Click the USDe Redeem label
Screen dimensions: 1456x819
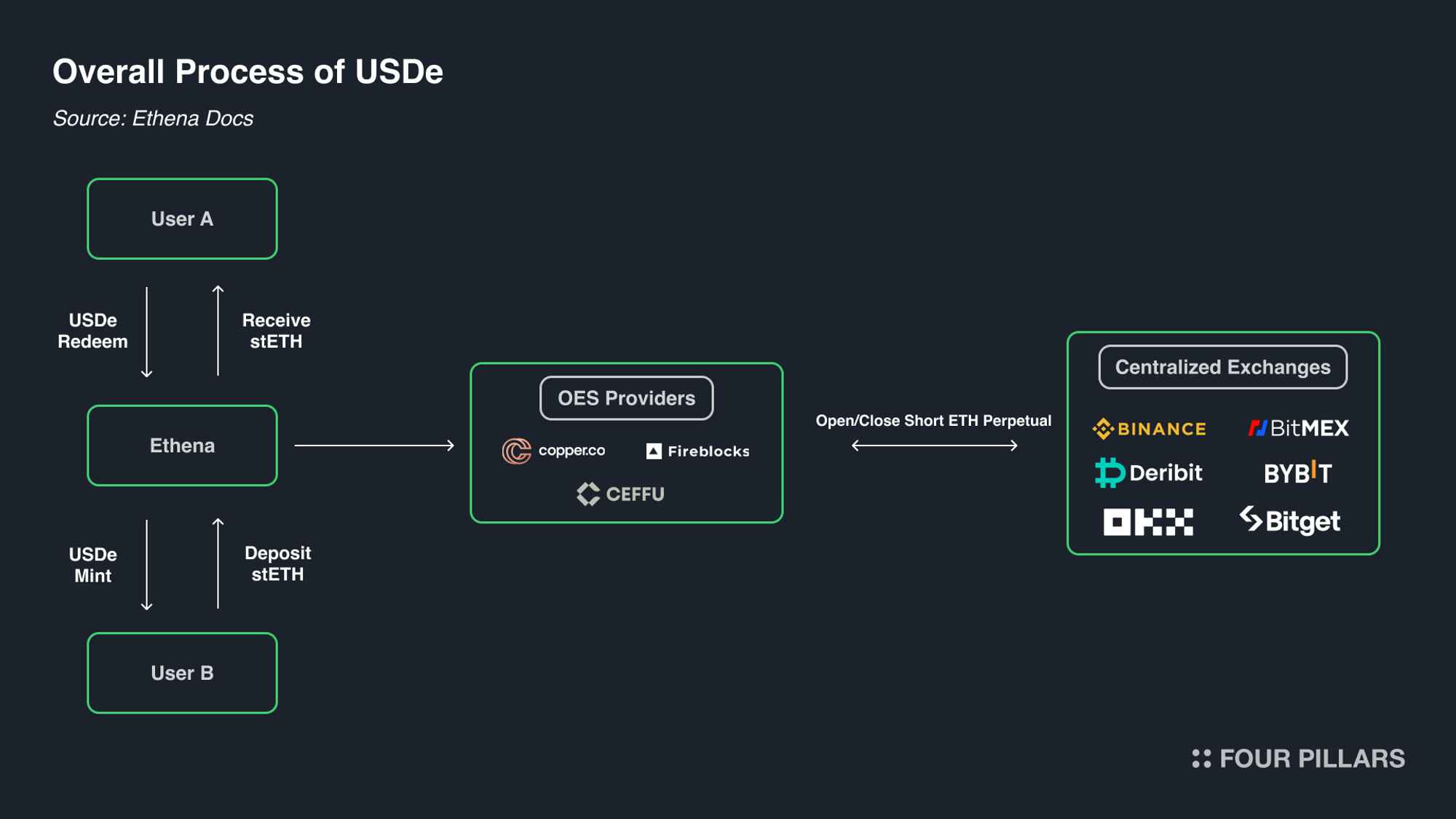pyautogui.click(x=92, y=331)
